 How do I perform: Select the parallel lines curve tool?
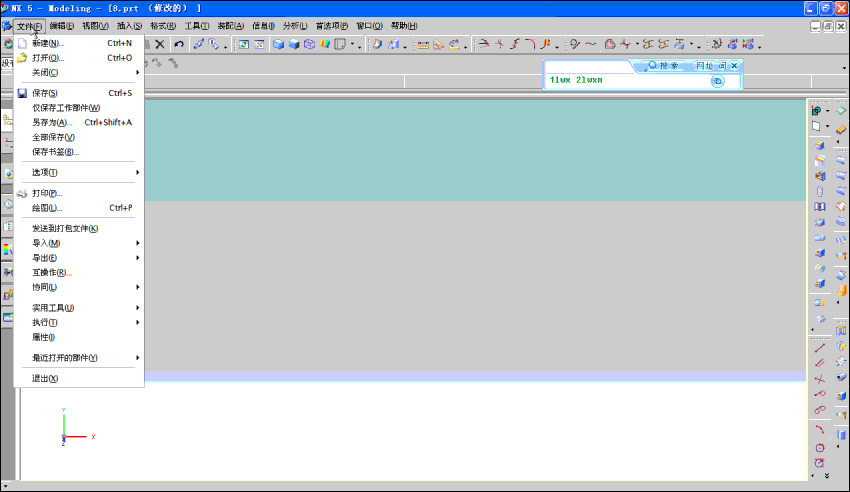[x=820, y=363]
